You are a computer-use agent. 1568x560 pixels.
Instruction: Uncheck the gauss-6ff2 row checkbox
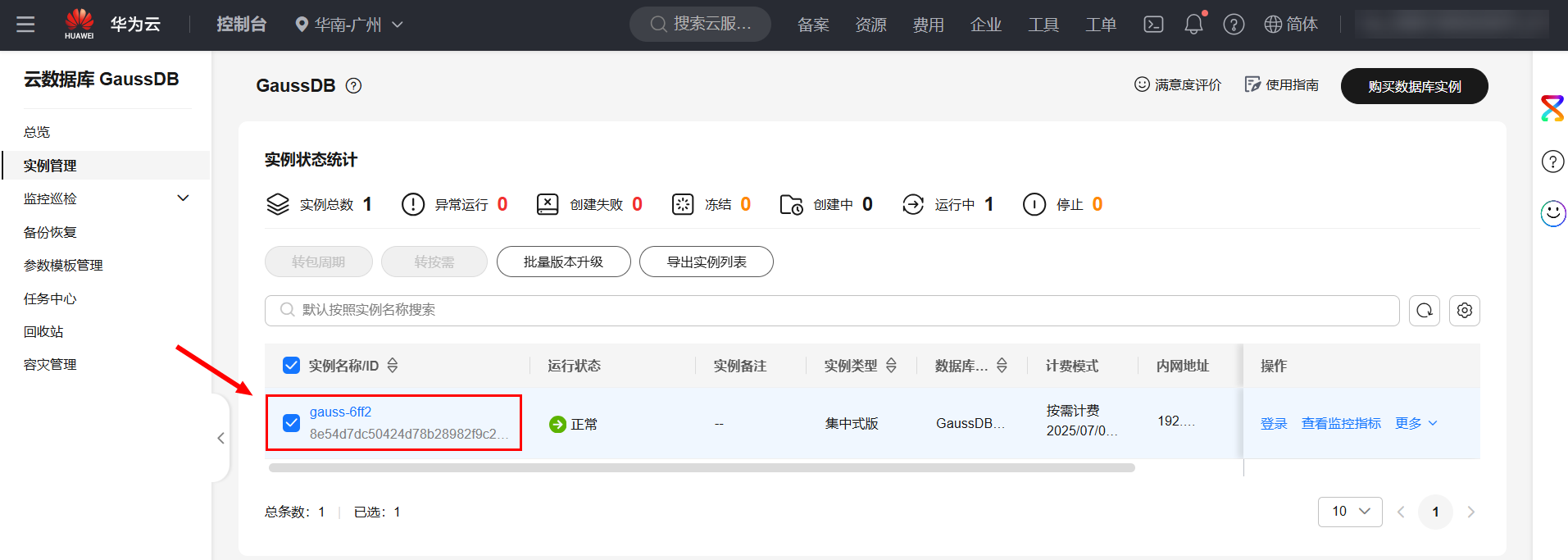(291, 423)
